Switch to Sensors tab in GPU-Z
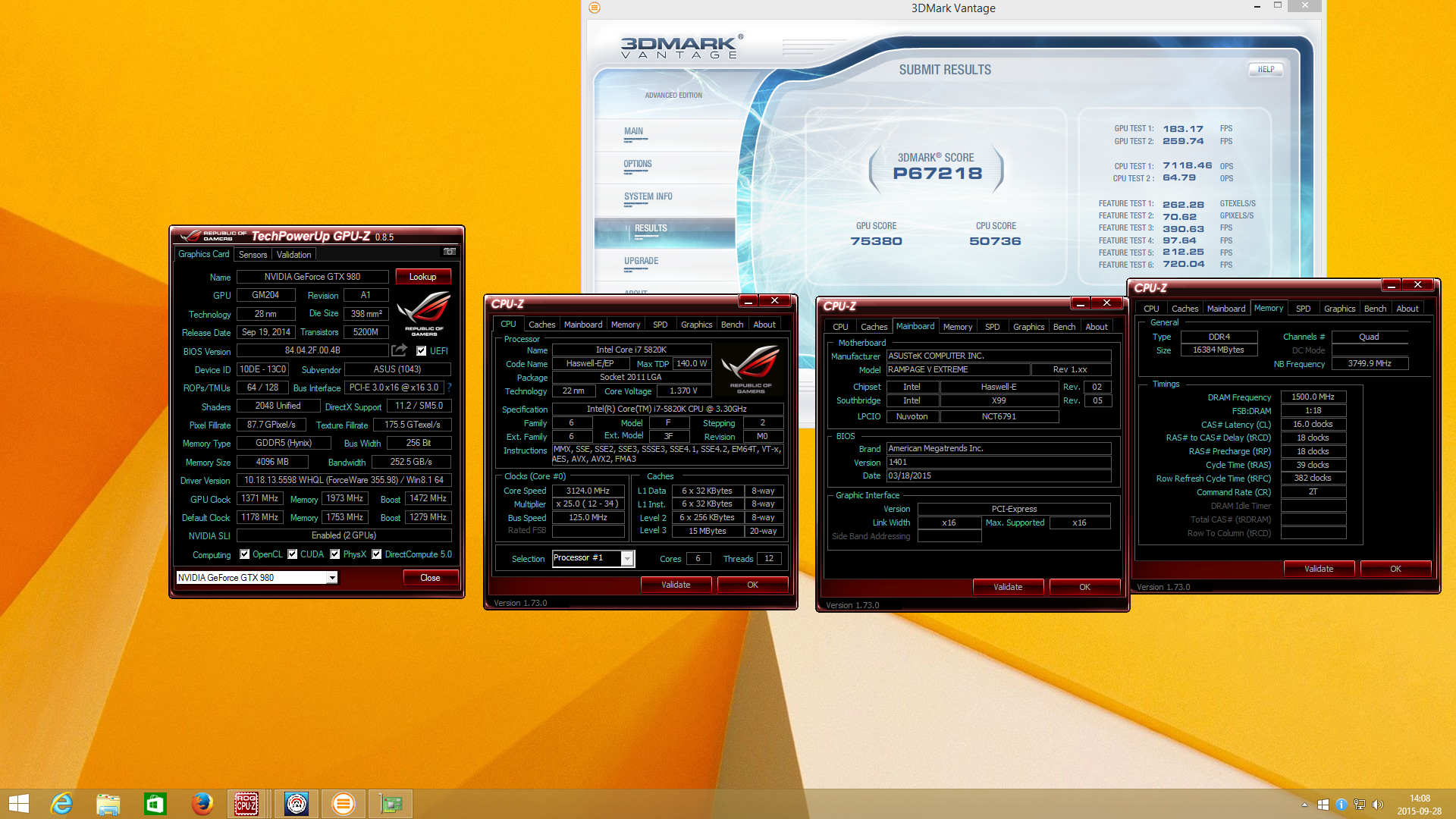This screenshot has height=819, width=1456. click(253, 255)
